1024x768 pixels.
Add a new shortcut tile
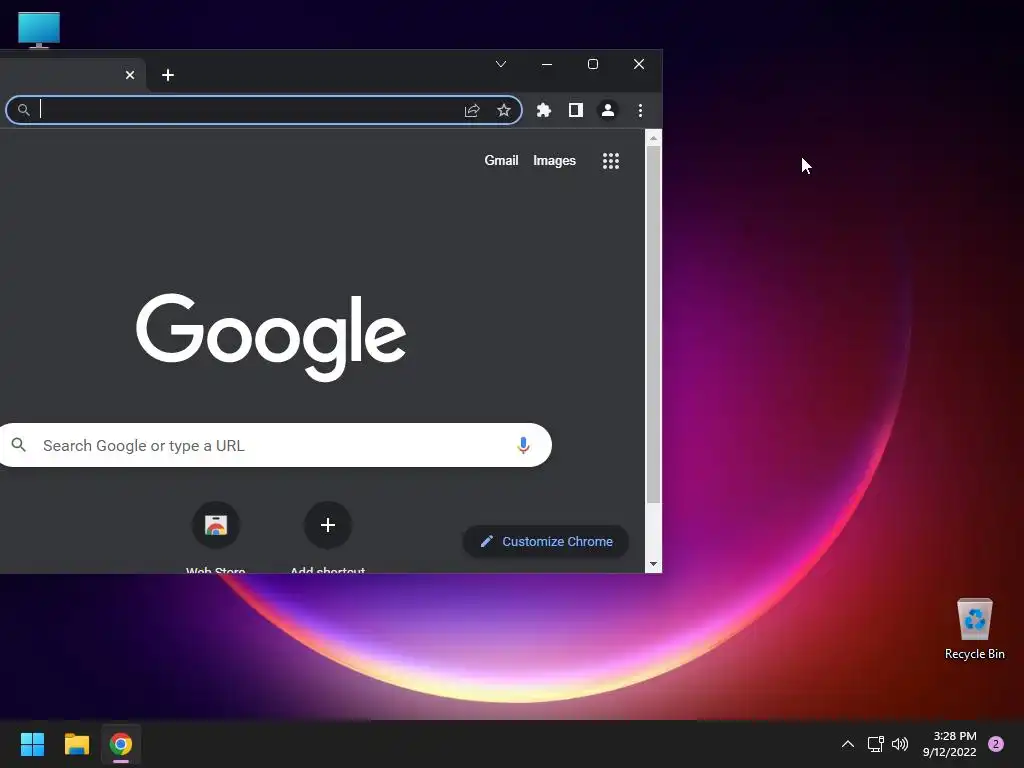(x=328, y=537)
